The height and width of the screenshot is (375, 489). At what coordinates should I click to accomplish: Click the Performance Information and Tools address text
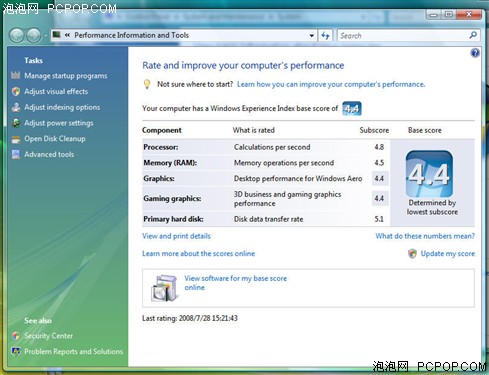click(131, 35)
